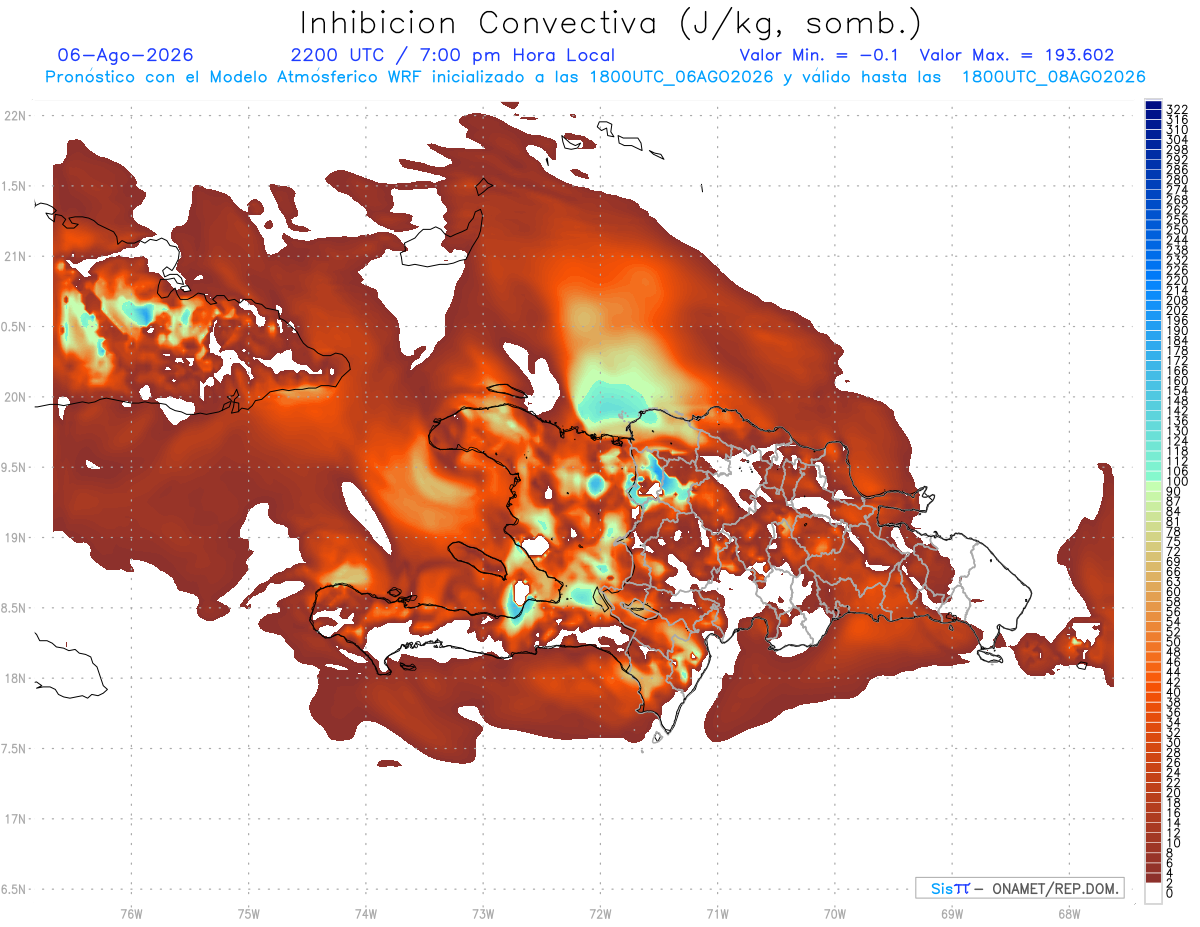Click the legend value '10'
The height and width of the screenshot is (927, 1200).
(x=1174, y=843)
